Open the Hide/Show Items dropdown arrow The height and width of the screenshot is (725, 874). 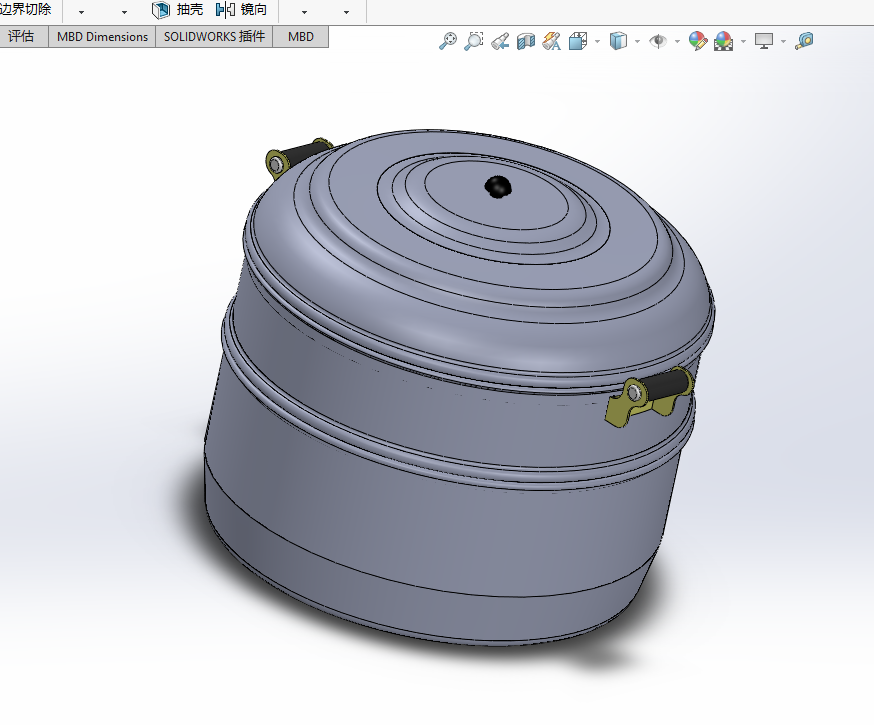pos(677,42)
